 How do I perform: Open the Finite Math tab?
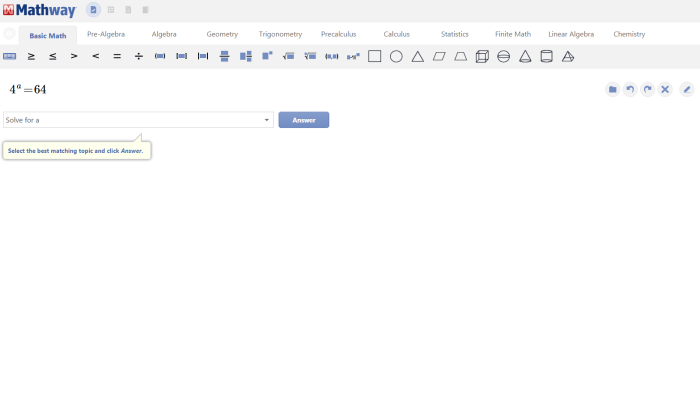(x=512, y=34)
